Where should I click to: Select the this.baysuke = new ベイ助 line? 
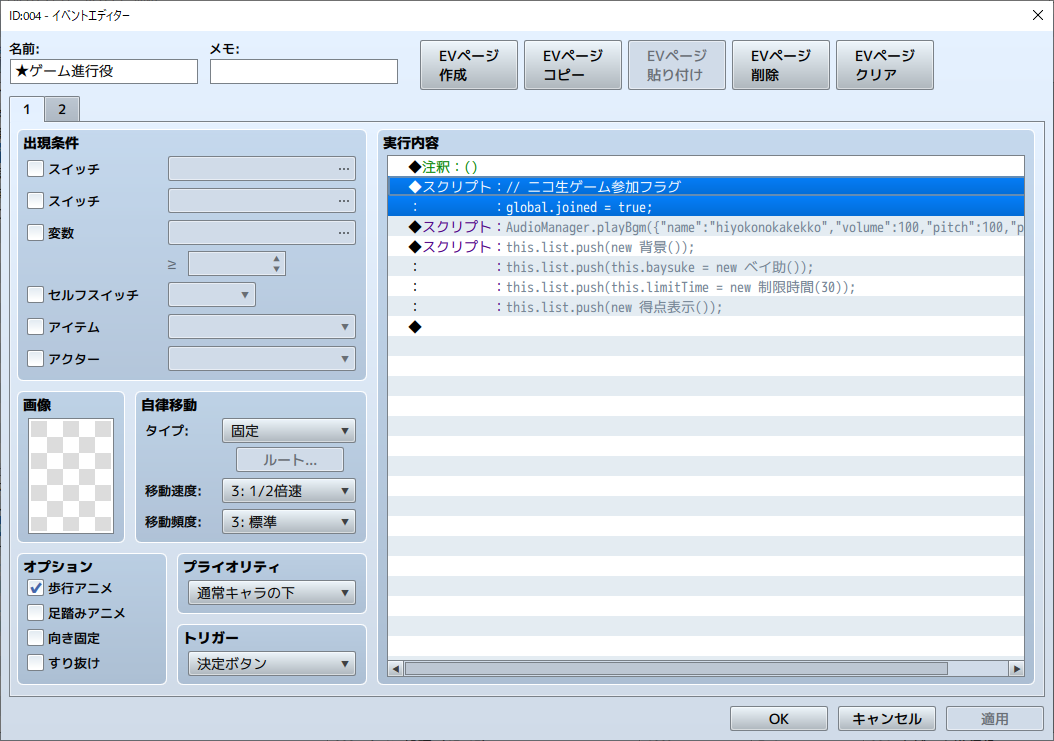click(x=706, y=267)
